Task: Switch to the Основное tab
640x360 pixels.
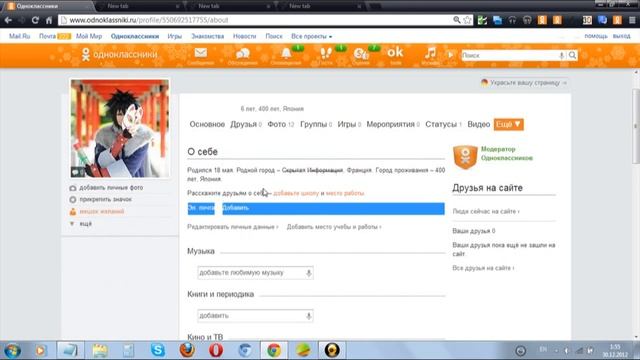Action: pos(207,124)
